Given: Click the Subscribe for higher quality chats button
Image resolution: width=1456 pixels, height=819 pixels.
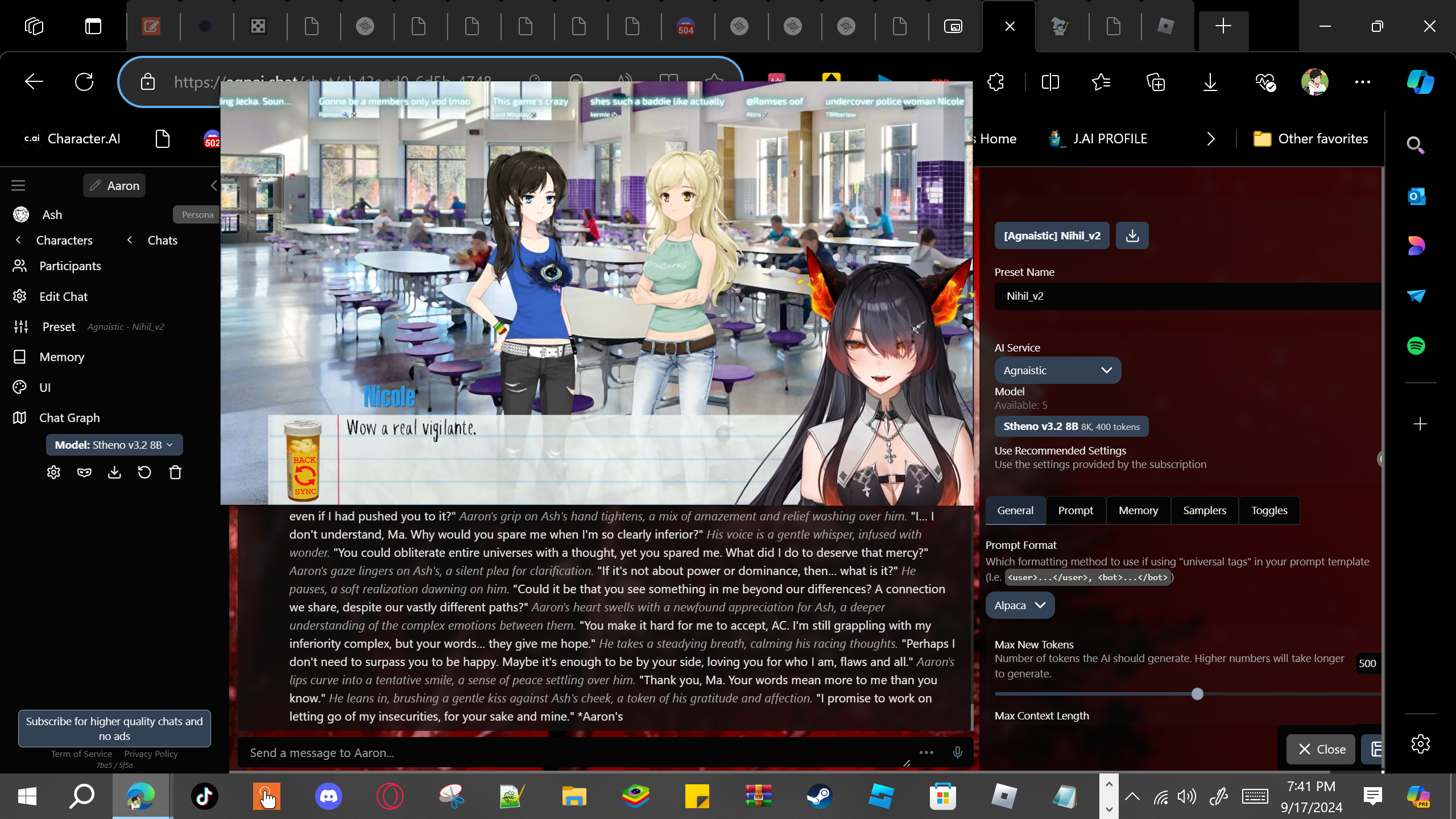Looking at the screenshot, I should click(114, 728).
